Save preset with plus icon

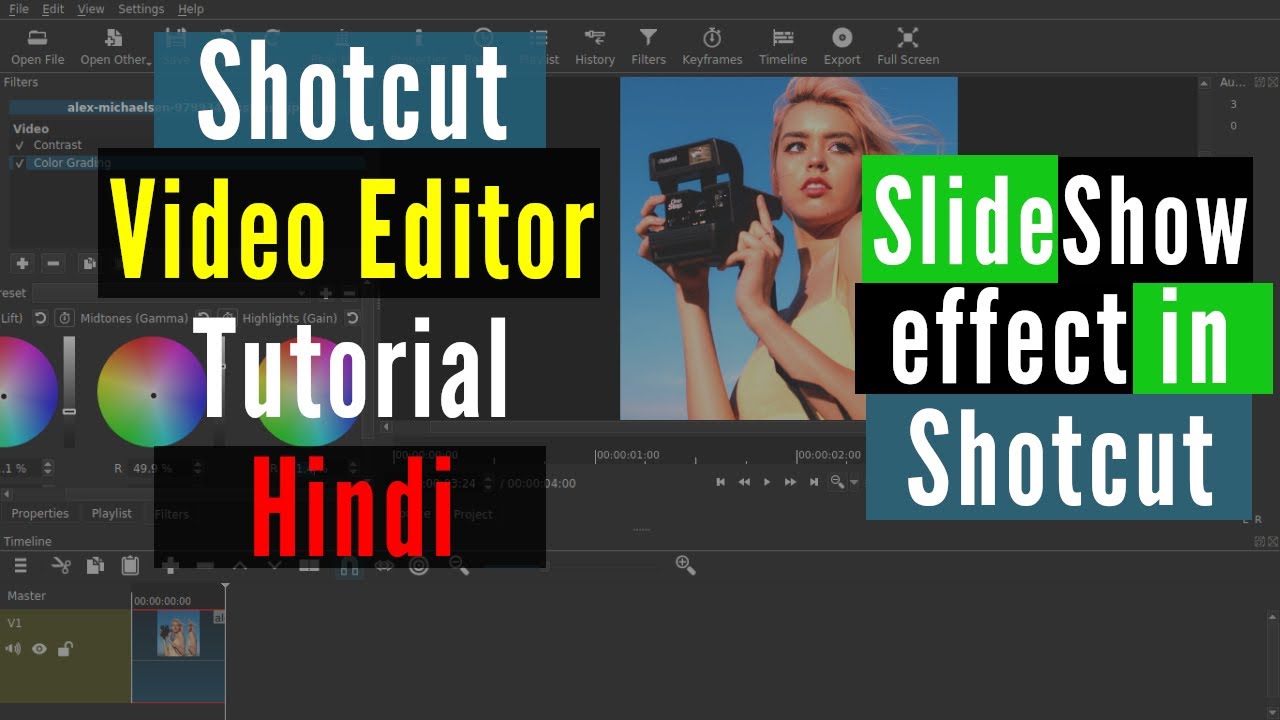325,294
